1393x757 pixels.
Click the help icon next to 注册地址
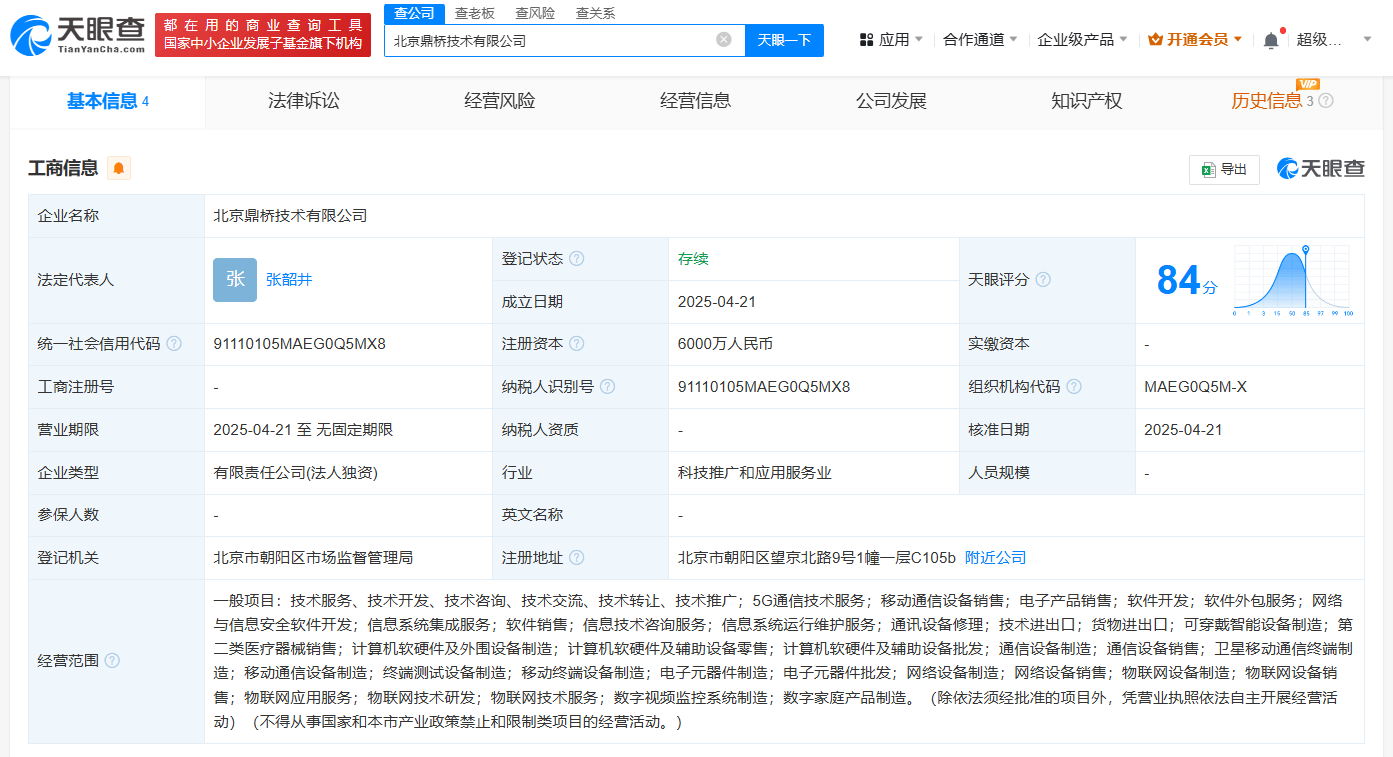tap(577, 558)
